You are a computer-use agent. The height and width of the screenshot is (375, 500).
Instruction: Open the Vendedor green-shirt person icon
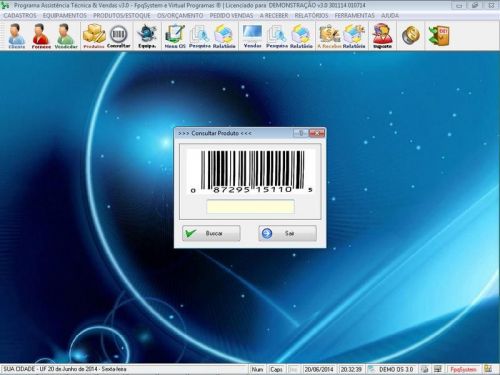[x=66, y=36]
